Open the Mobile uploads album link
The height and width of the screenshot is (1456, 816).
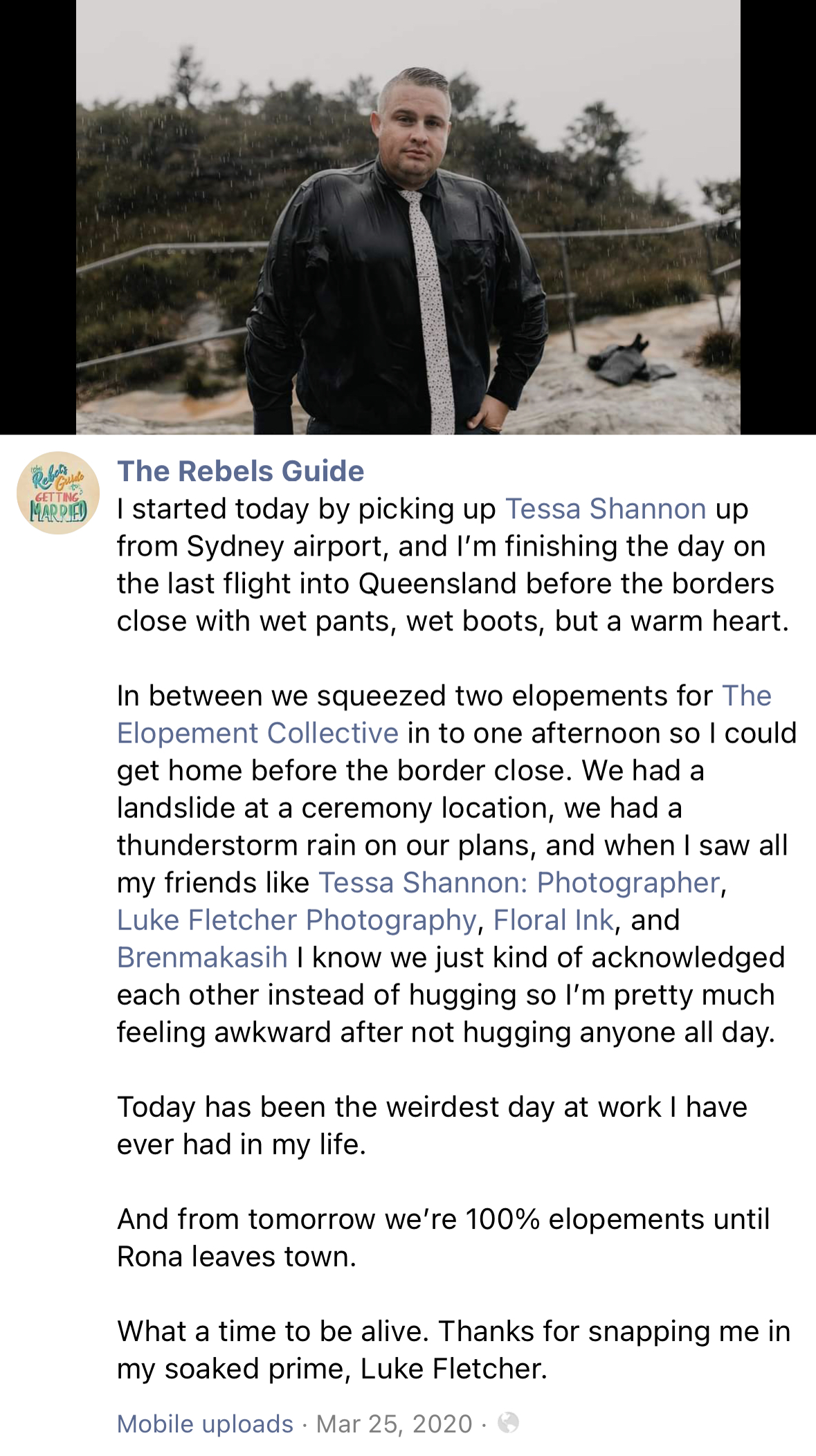[x=205, y=1423]
